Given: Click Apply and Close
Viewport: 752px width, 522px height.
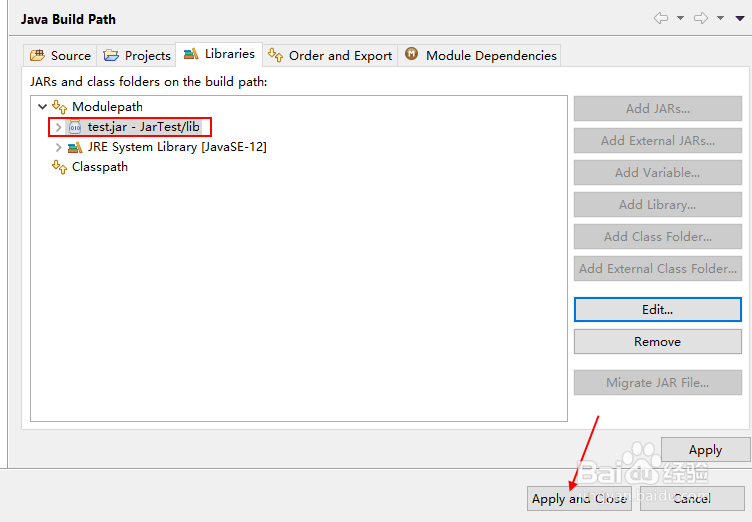Looking at the screenshot, I should pos(579,498).
